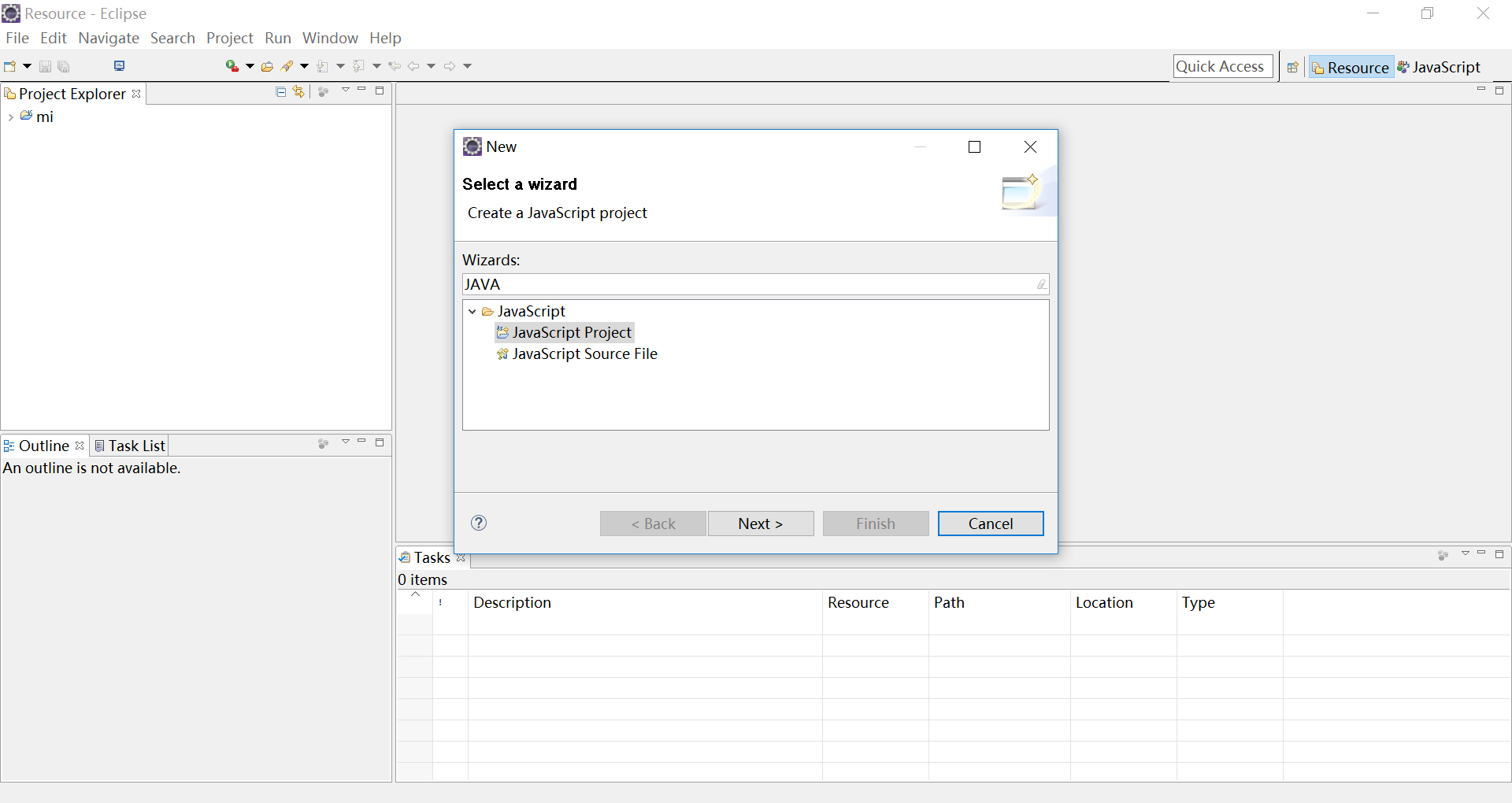Switch to the JavaScript perspective
The width and height of the screenshot is (1512, 803).
tap(1439, 68)
